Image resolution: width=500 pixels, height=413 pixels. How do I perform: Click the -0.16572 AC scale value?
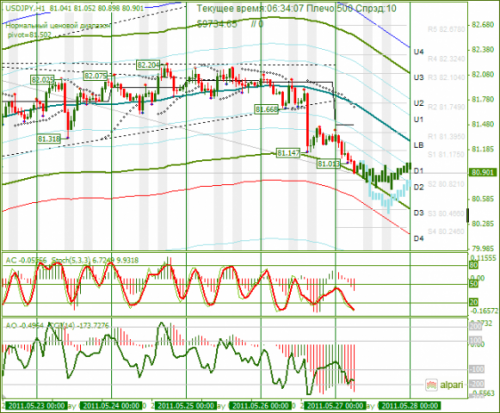tap(484, 311)
